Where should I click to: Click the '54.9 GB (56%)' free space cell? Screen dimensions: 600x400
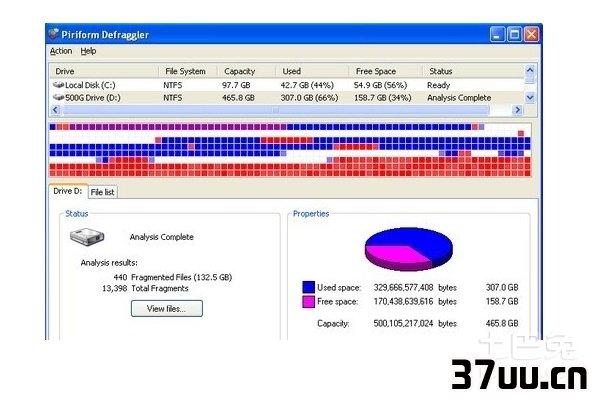[380, 85]
